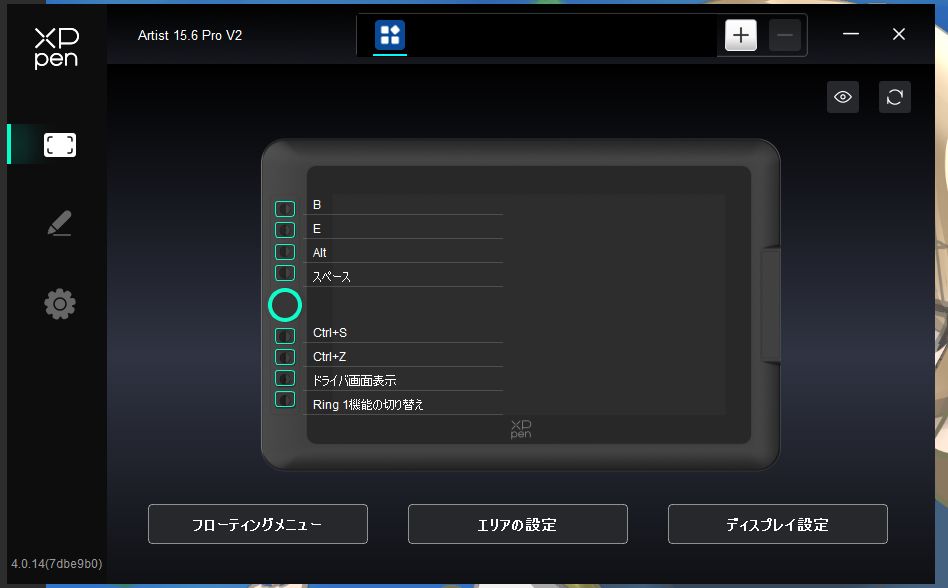Click the plus button to add application

[740, 36]
